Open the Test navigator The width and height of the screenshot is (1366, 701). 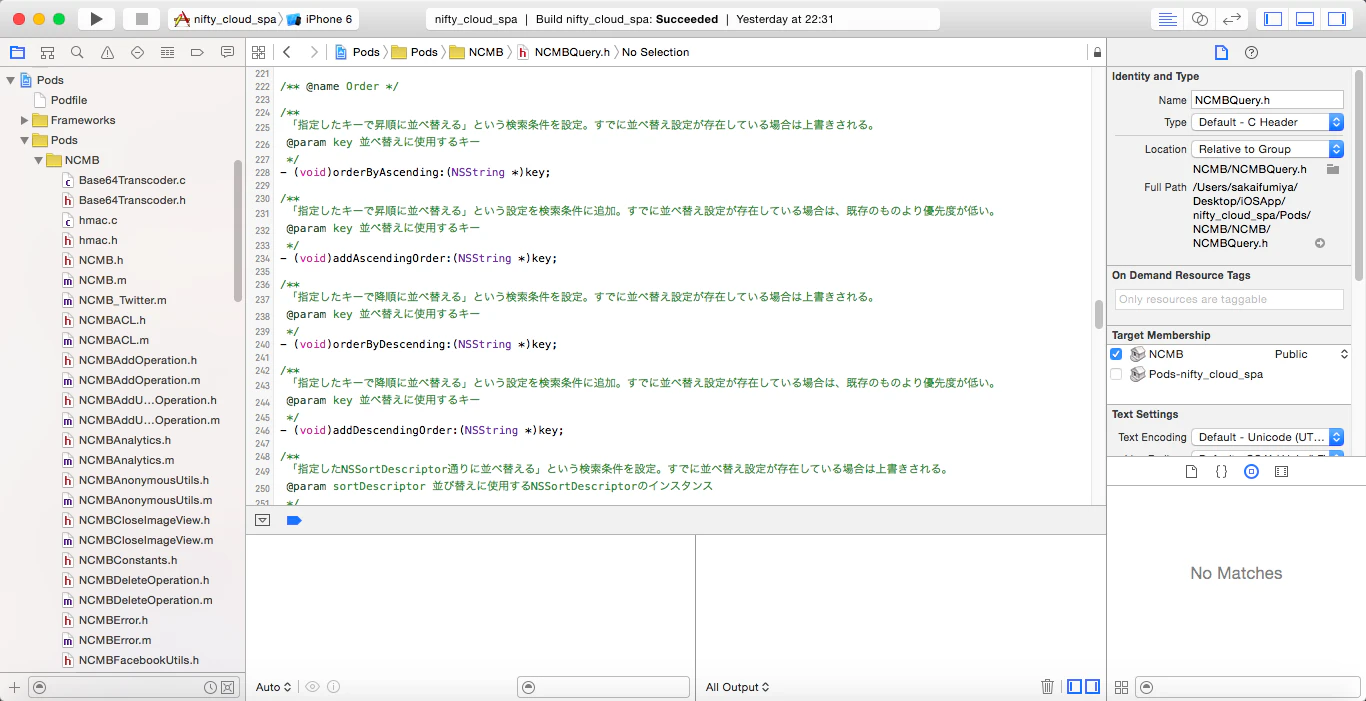pyautogui.click(x=137, y=52)
